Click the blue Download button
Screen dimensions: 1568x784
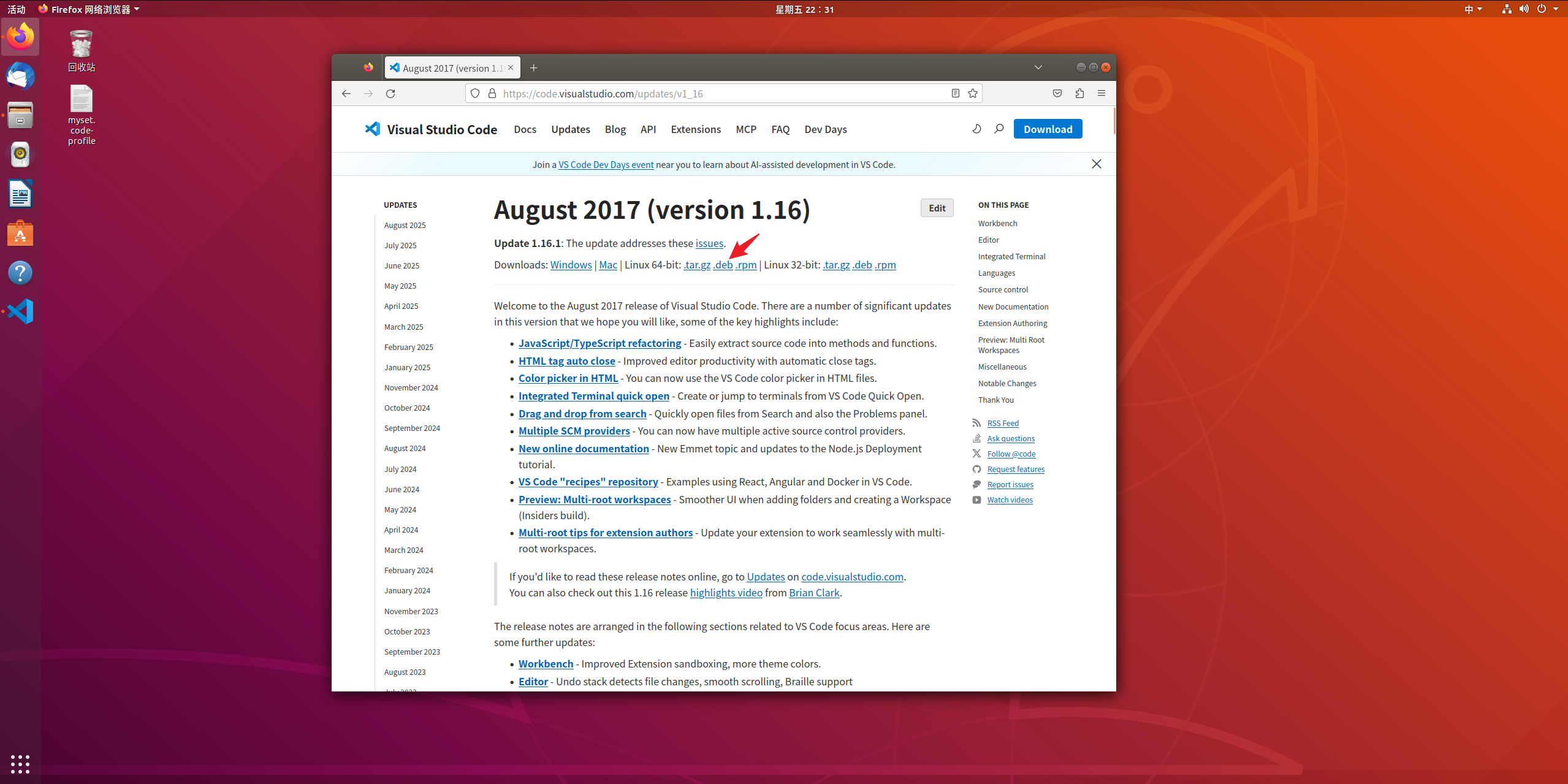click(x=1048, y=129)
